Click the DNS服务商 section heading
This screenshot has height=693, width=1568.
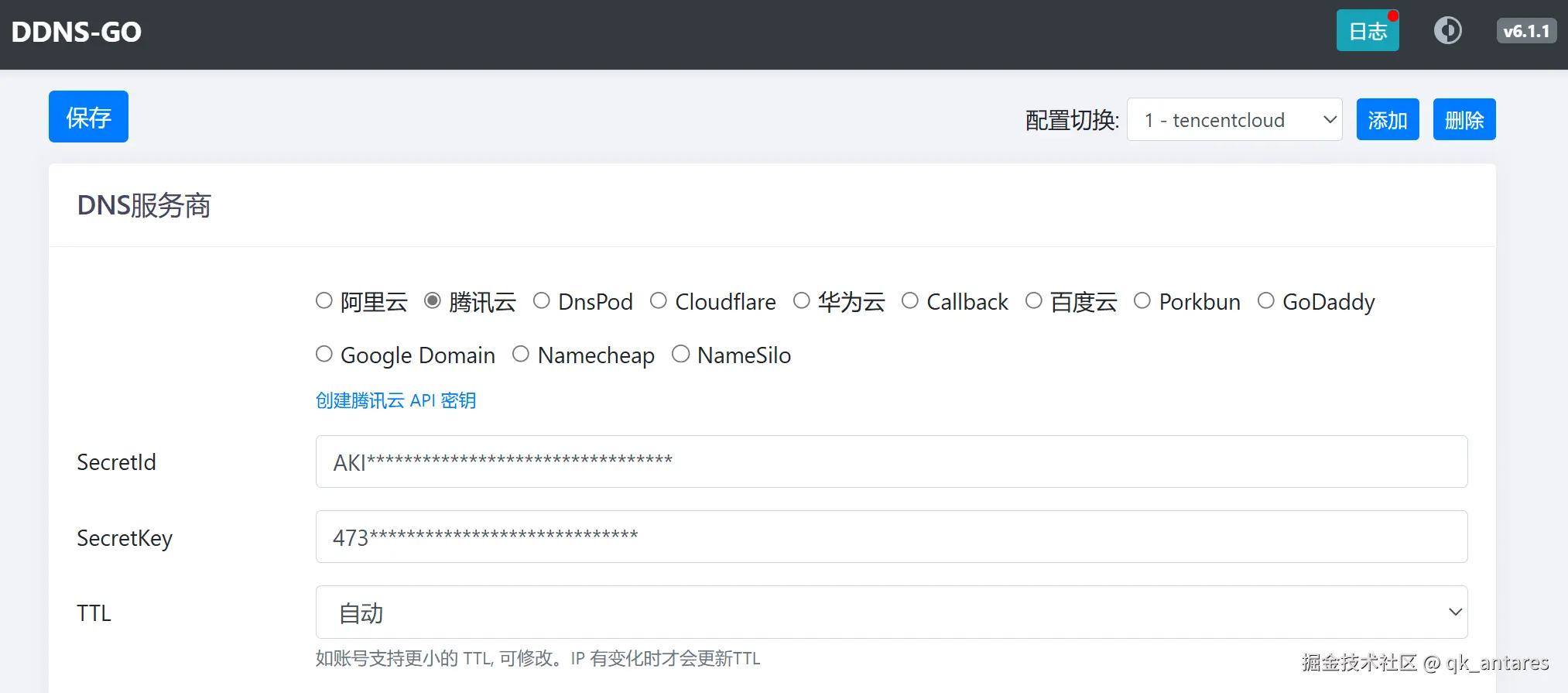[144, 206]
